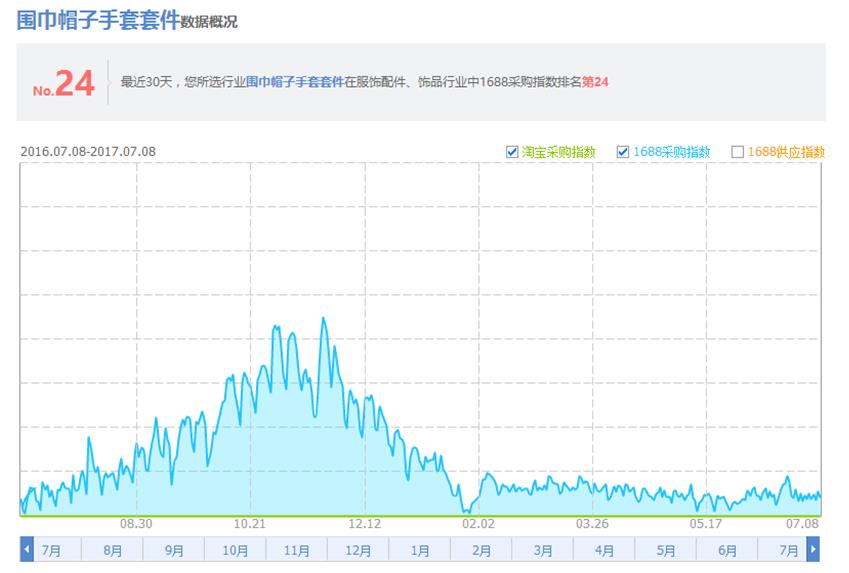Uncheck the 淘宝采购指数 checkbox
The image size is (849, 573).
[x=513, y=152]
